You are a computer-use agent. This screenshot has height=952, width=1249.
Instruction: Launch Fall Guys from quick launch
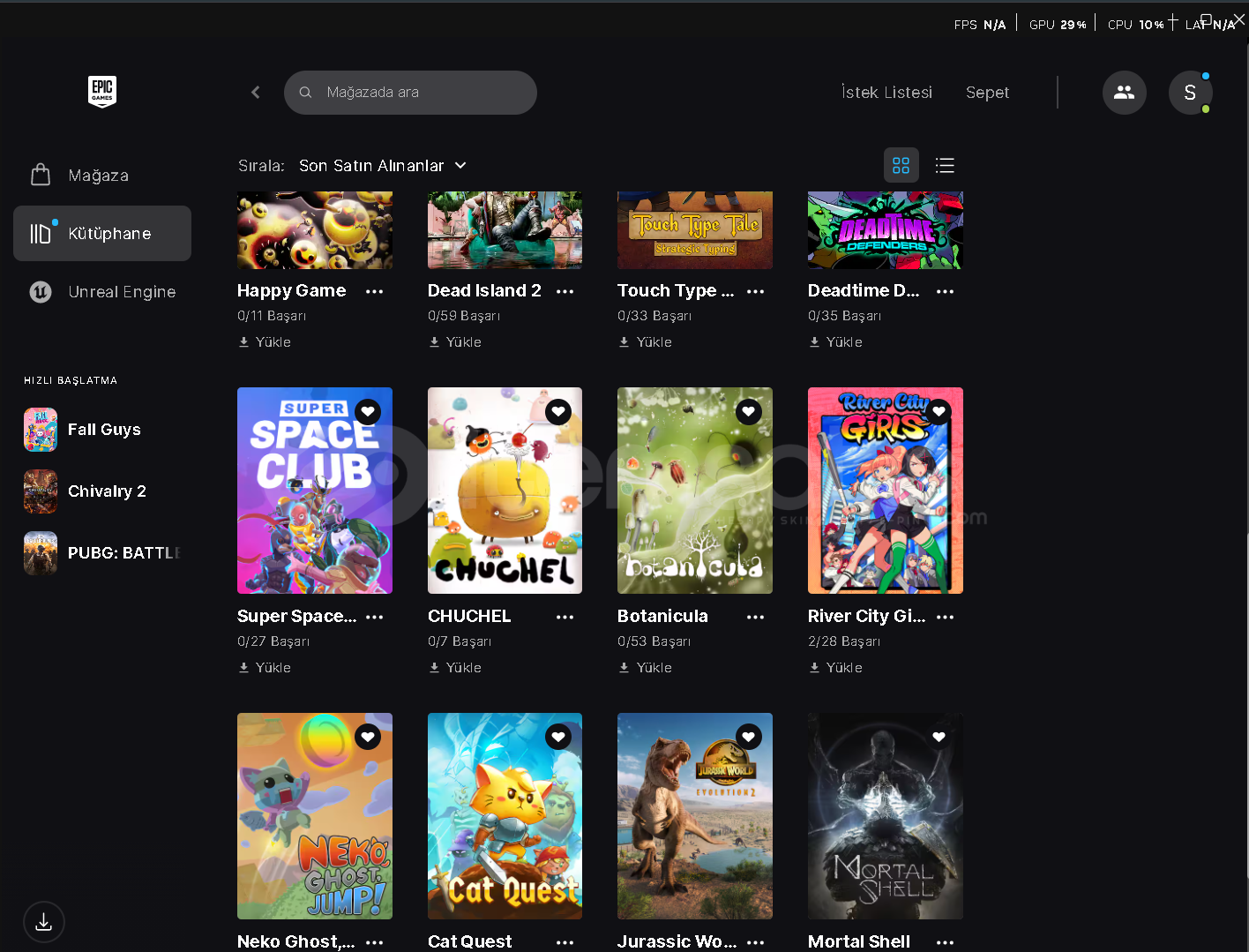(102, 430)
